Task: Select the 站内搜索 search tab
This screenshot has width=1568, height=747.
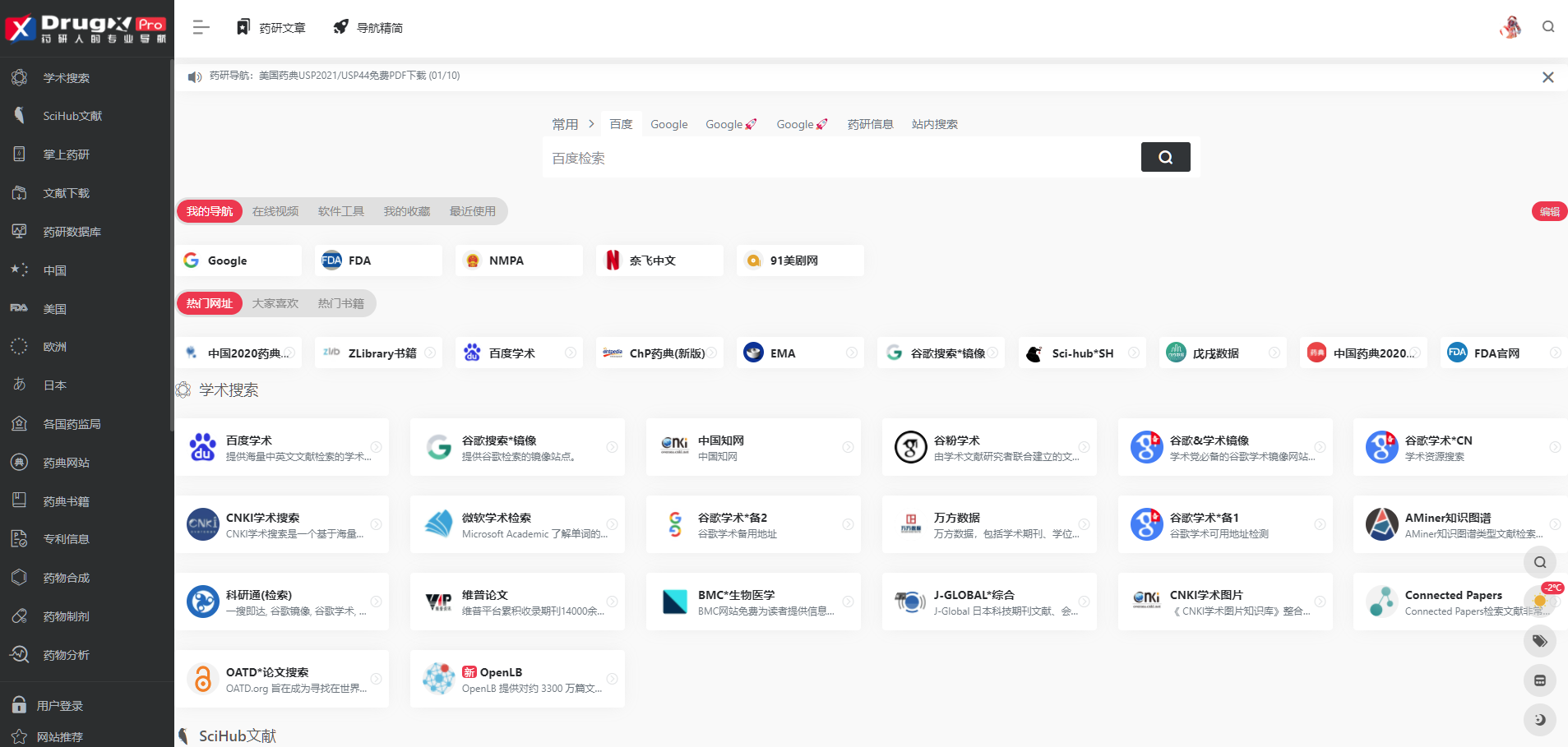Action: pyautogui.click(x=935, y=124)
